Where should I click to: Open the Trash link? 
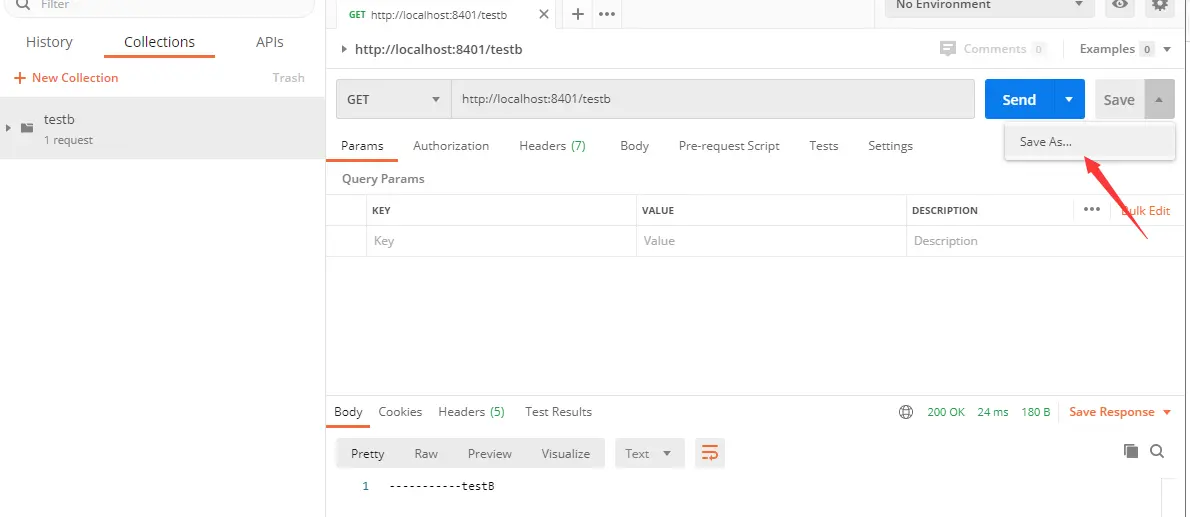(288, 77)
